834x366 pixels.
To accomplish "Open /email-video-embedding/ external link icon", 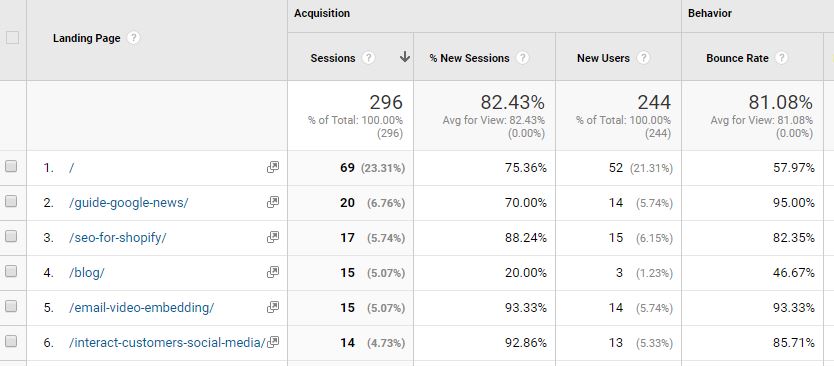I will [273, 307].
